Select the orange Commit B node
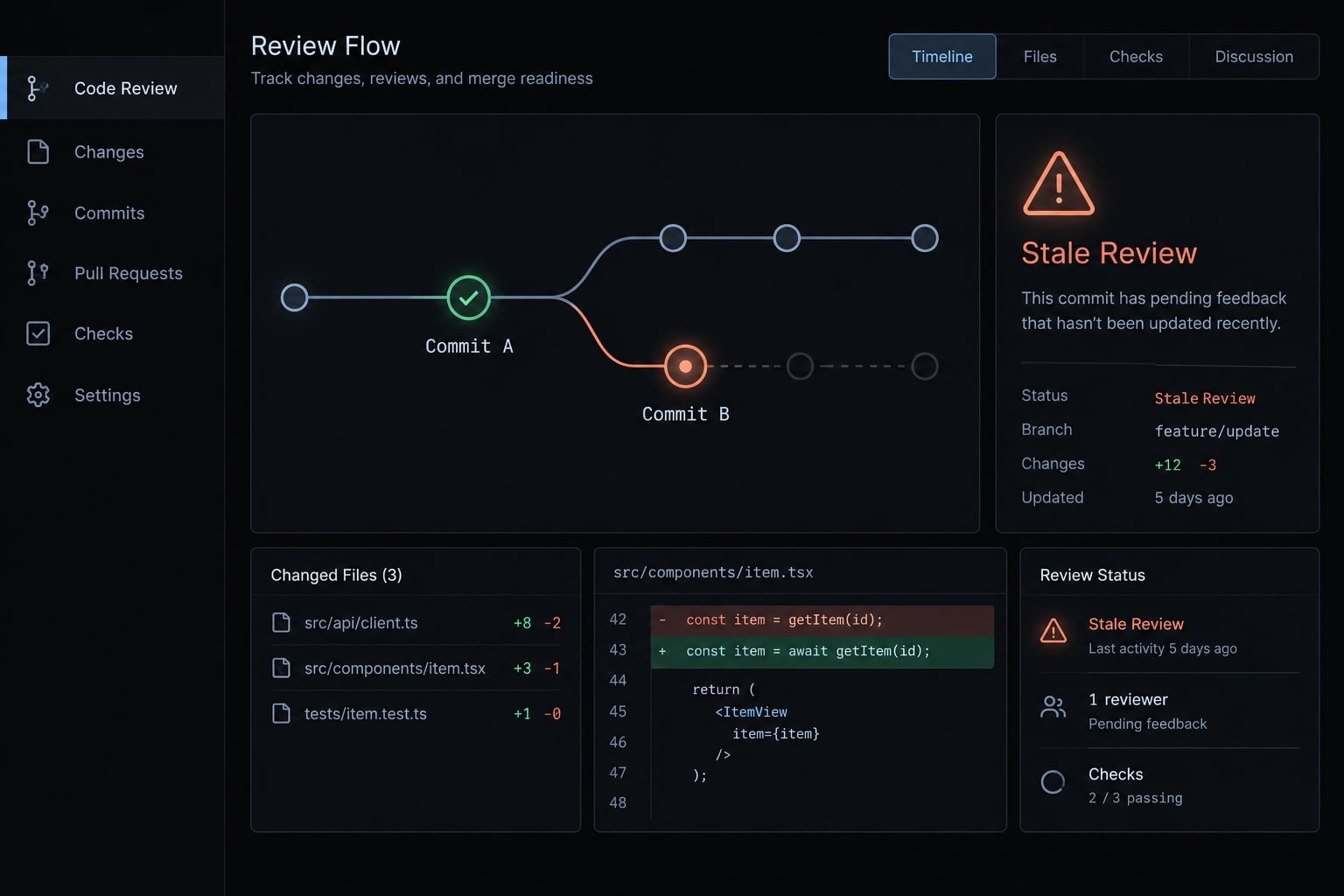Image resolution: width=1344 pixels, height=896 pixels. 685,366
